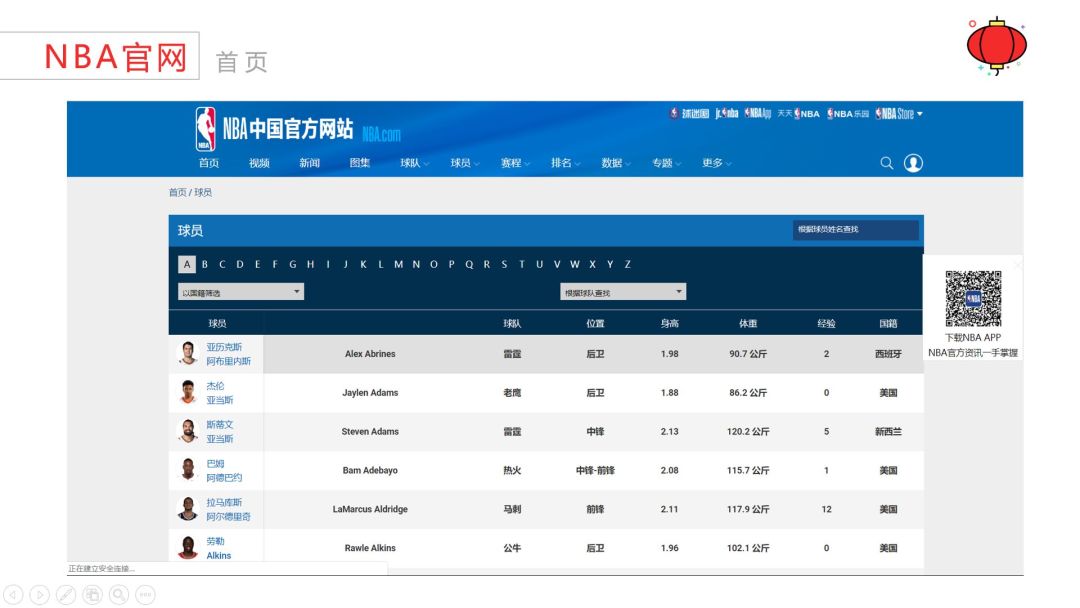Image resolution: width=1080 pixels, height=608 pixels.
Task: Expand the NBA Store dropdown arrow
Action: (x=919, y=113)
